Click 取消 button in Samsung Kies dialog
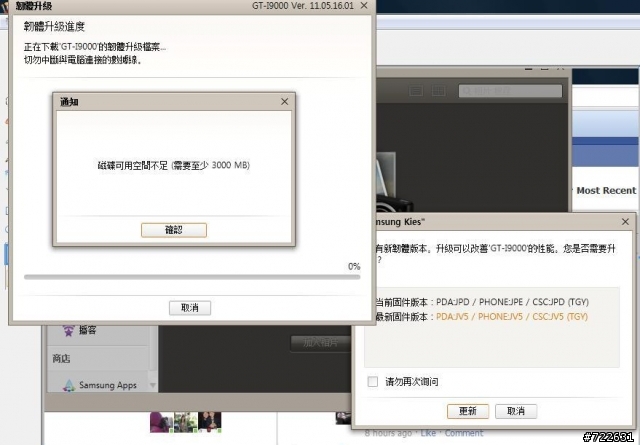This screenshot has height=445, width=640. 516,411
